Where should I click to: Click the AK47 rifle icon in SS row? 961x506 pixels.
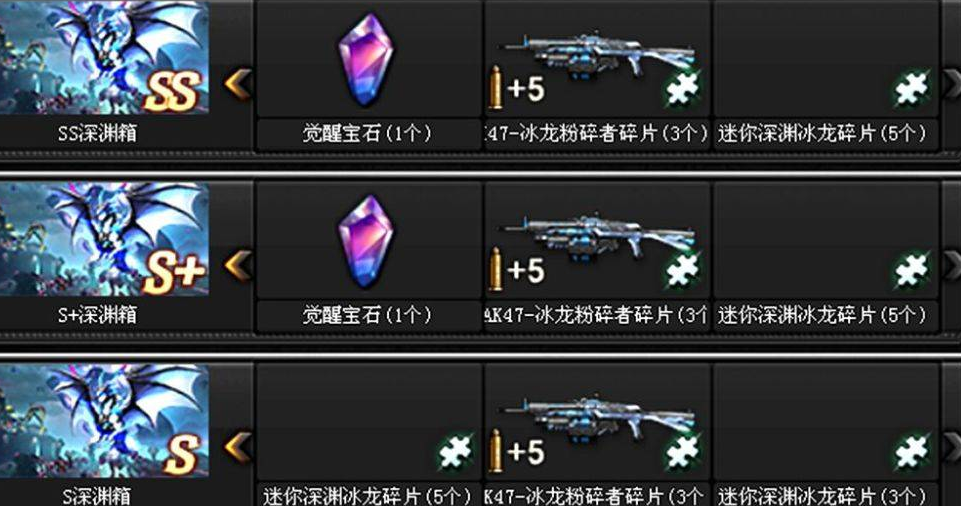tap(599, 55)
